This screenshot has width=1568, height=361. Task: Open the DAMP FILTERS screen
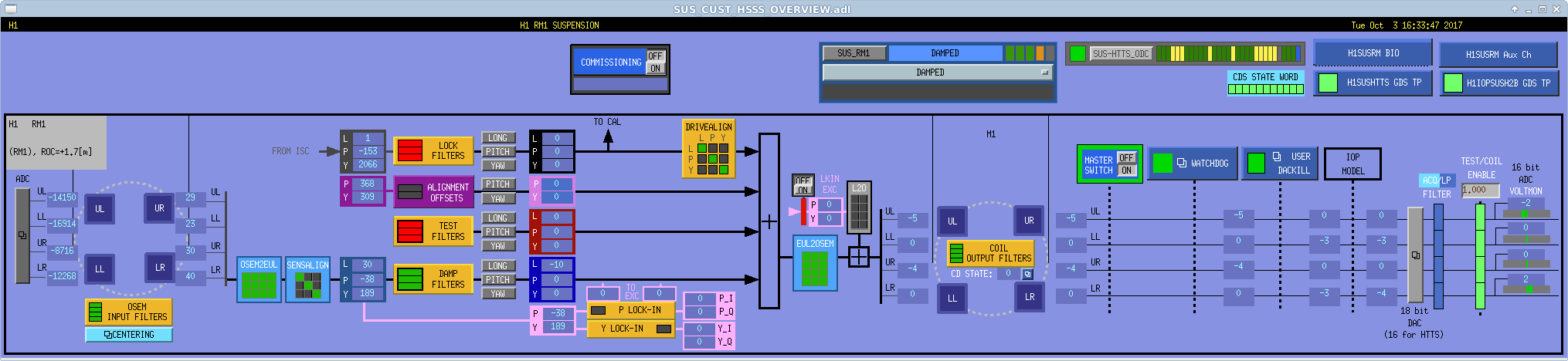coord(433,278)
